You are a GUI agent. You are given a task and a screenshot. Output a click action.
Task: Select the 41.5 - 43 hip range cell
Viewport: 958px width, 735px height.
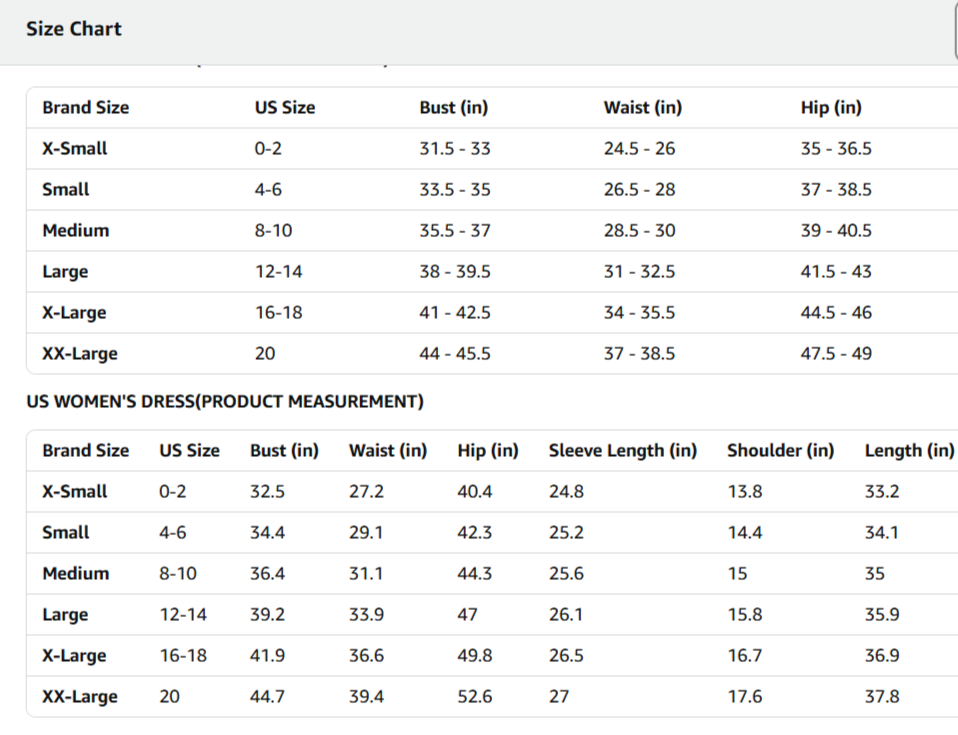[x=836, y=272]
